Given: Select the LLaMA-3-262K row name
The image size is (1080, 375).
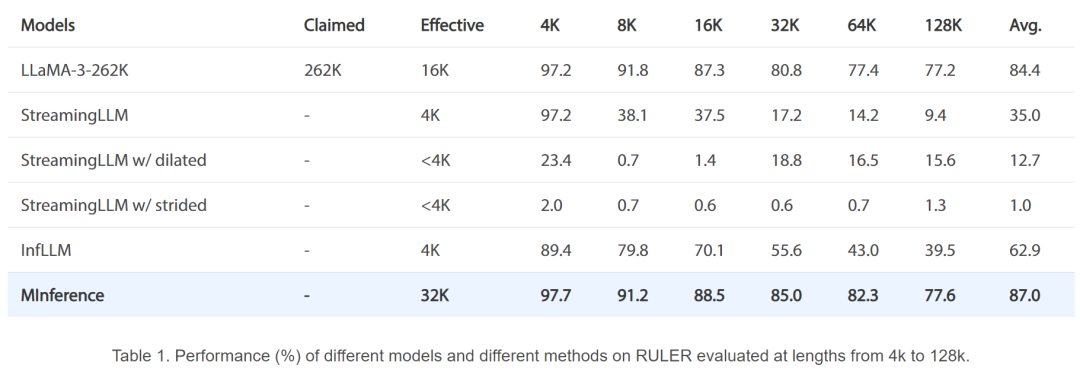Looking at the screenshot, I should (74, 70).
